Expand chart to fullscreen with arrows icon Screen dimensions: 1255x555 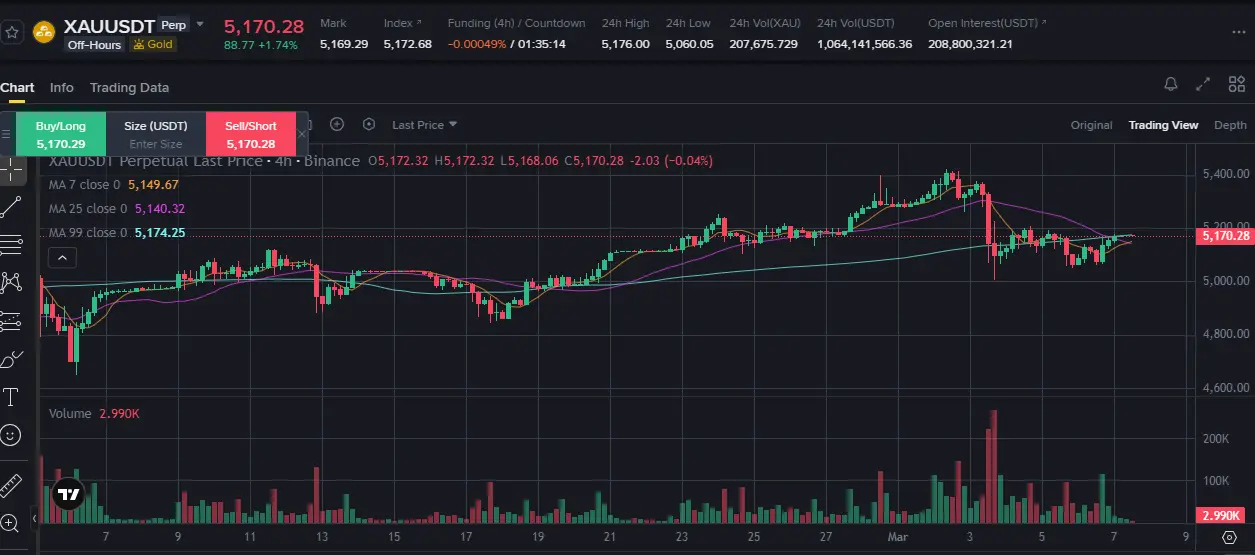(x=1204, y=85)
